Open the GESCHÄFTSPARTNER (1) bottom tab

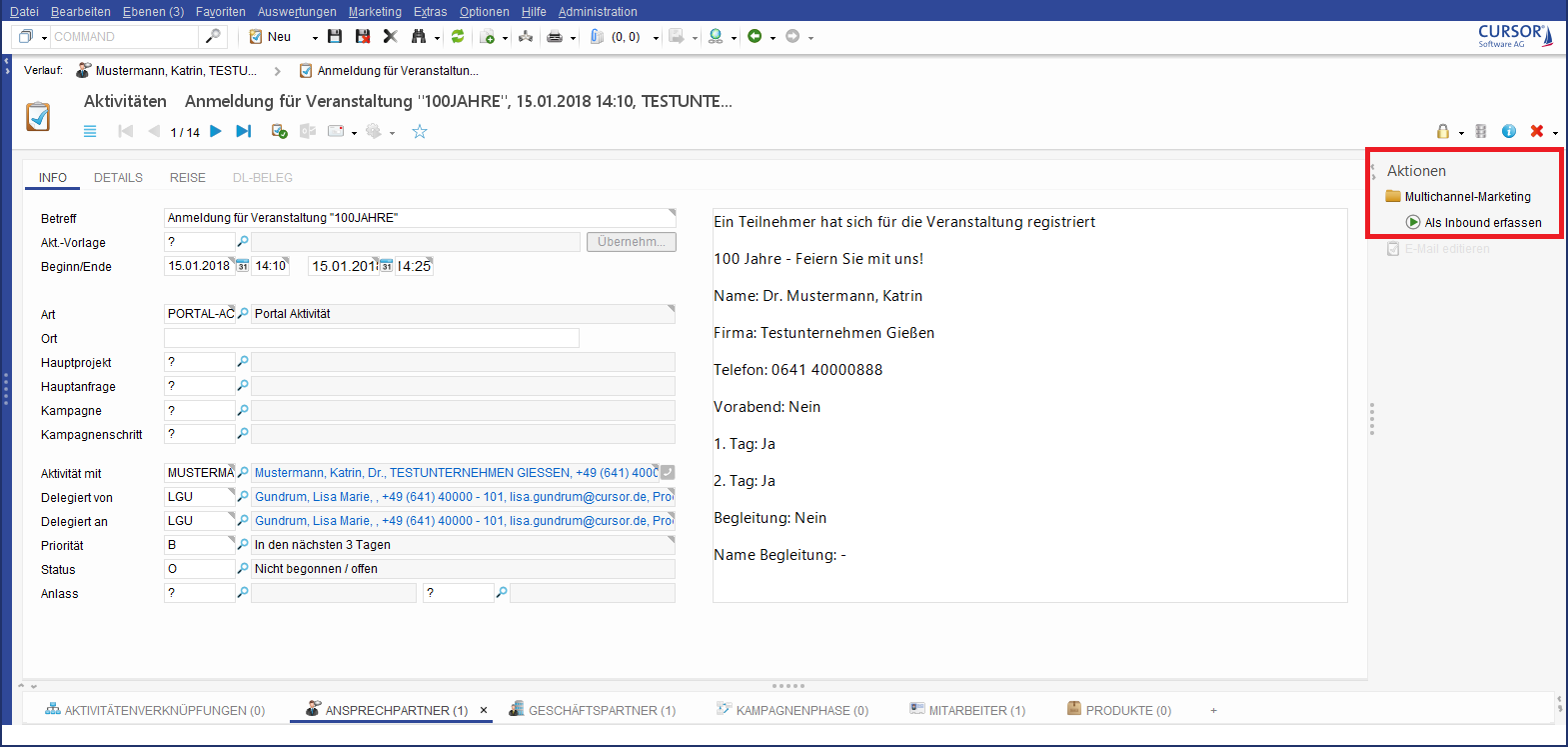(602, 711)
